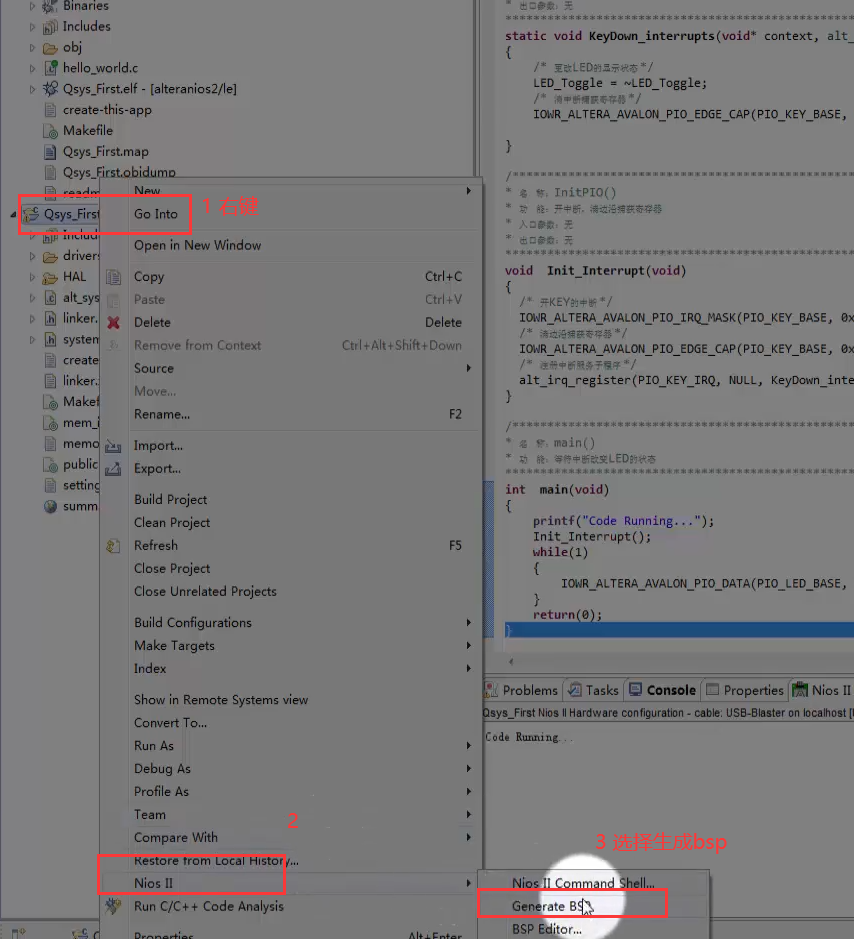Click the alt_sys source file icon

pos(51,298)
